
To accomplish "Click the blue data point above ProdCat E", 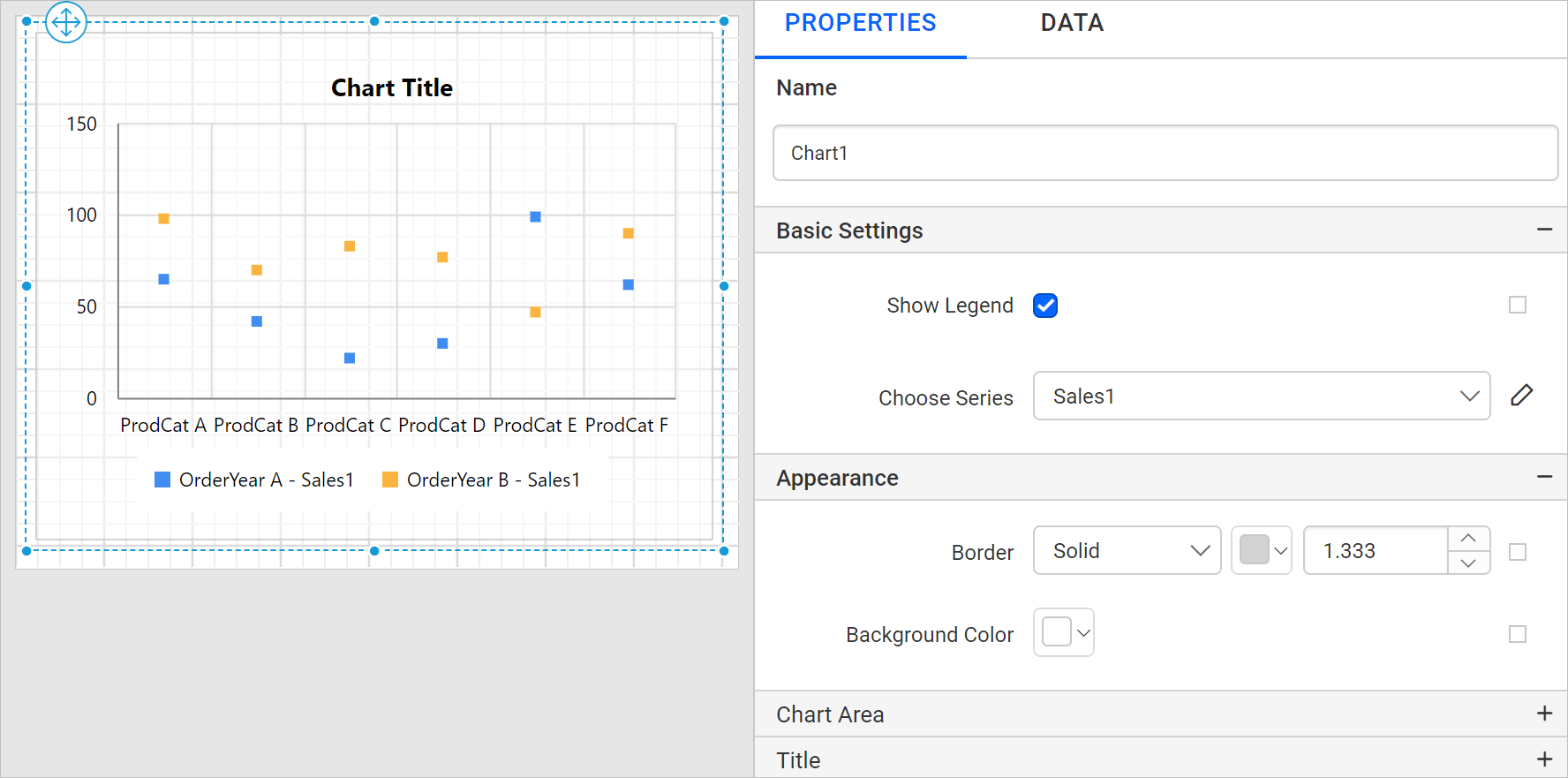I will pos(535,216).
